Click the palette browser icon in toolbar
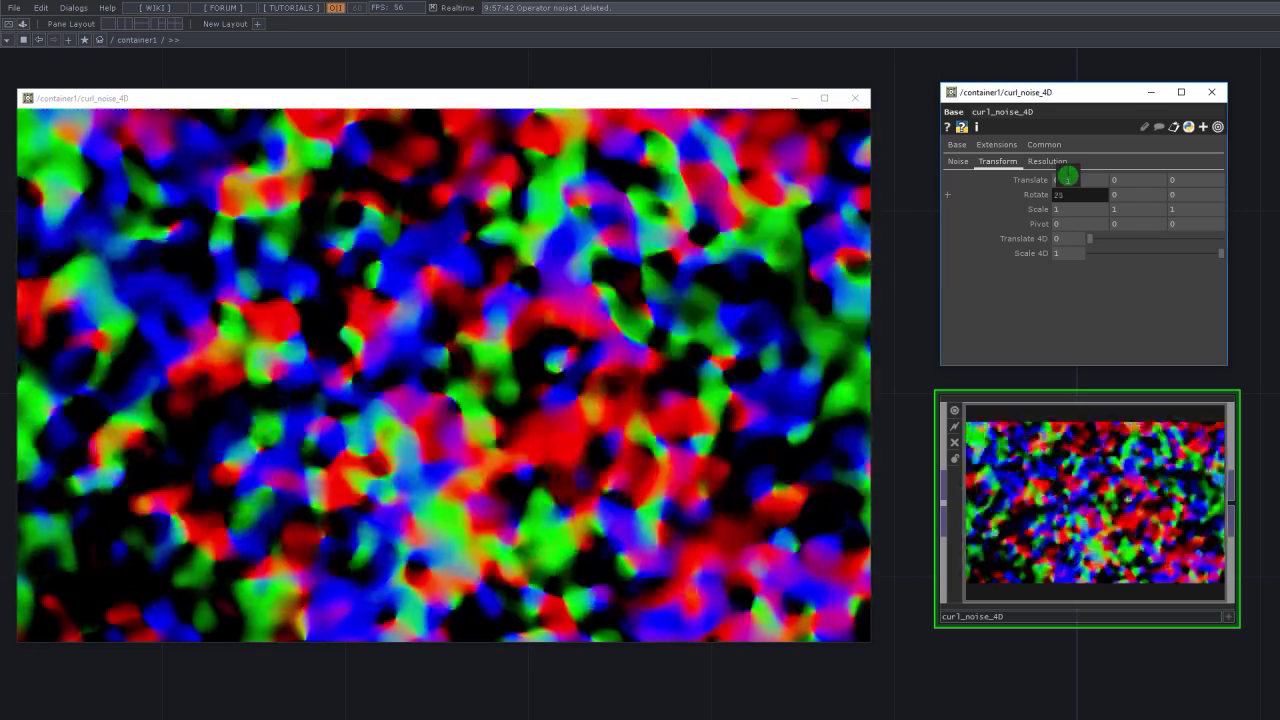1280x720 pixels. click(x=9, y=24)
